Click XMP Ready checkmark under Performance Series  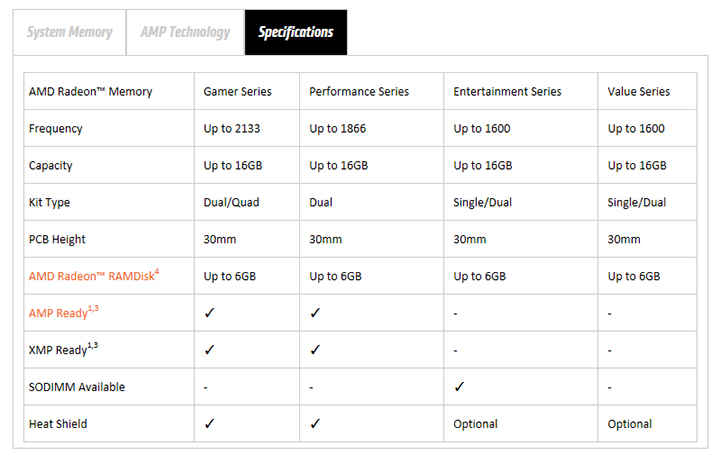315,350
